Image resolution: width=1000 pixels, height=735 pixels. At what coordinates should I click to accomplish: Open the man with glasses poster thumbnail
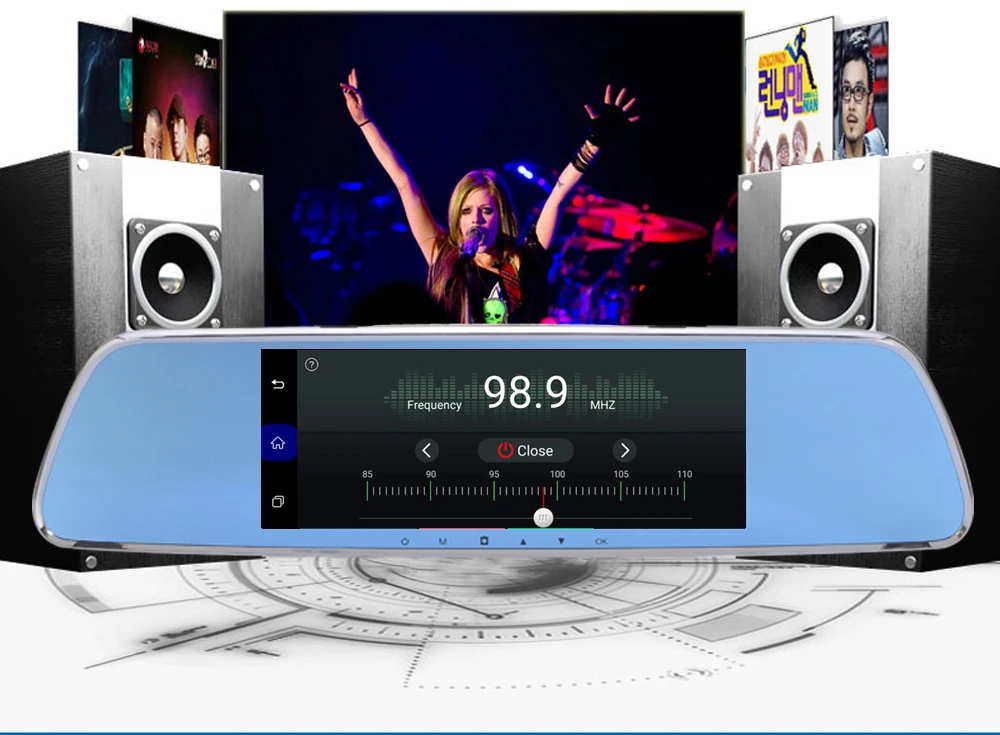point(861,89)
